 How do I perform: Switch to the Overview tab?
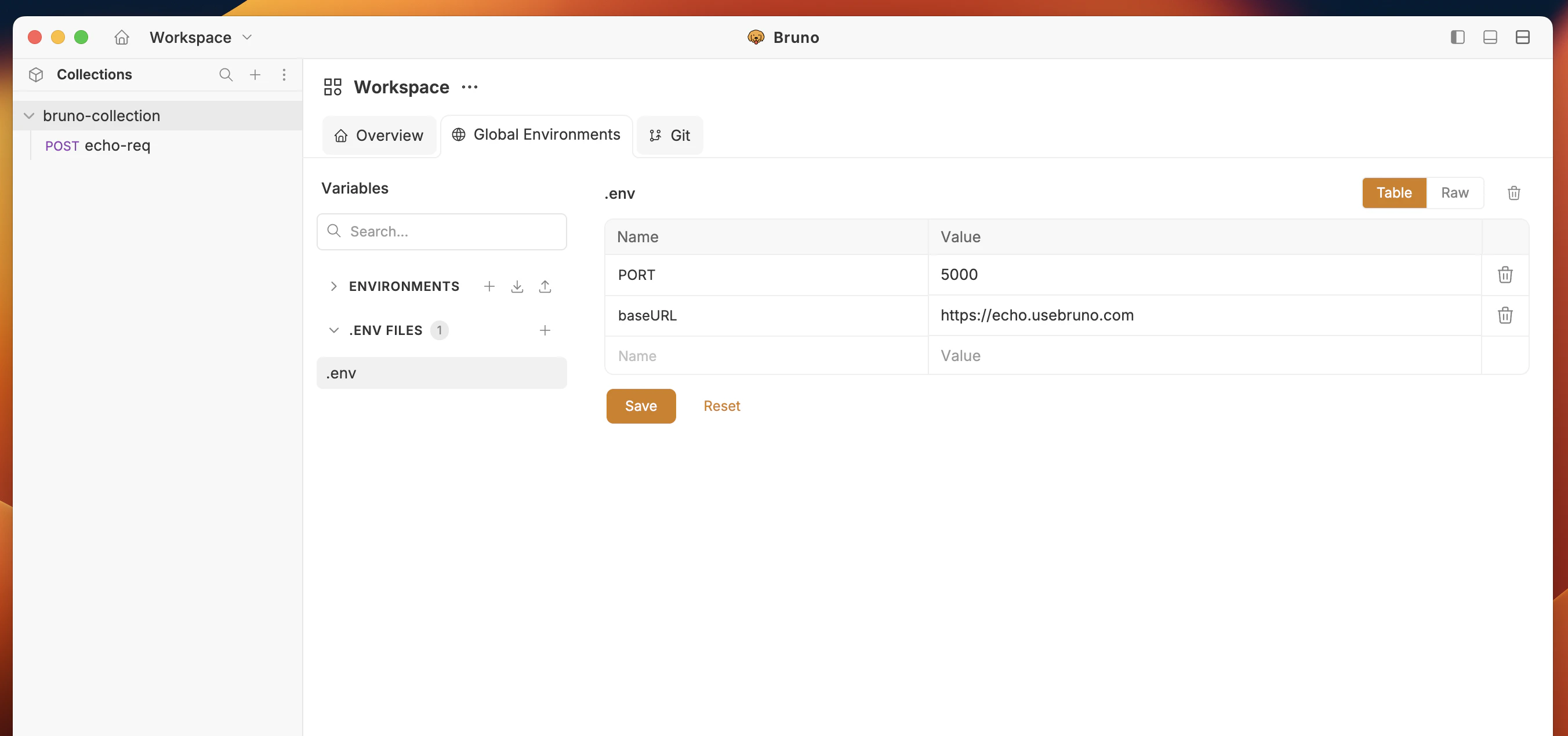(x=379, y=135)
